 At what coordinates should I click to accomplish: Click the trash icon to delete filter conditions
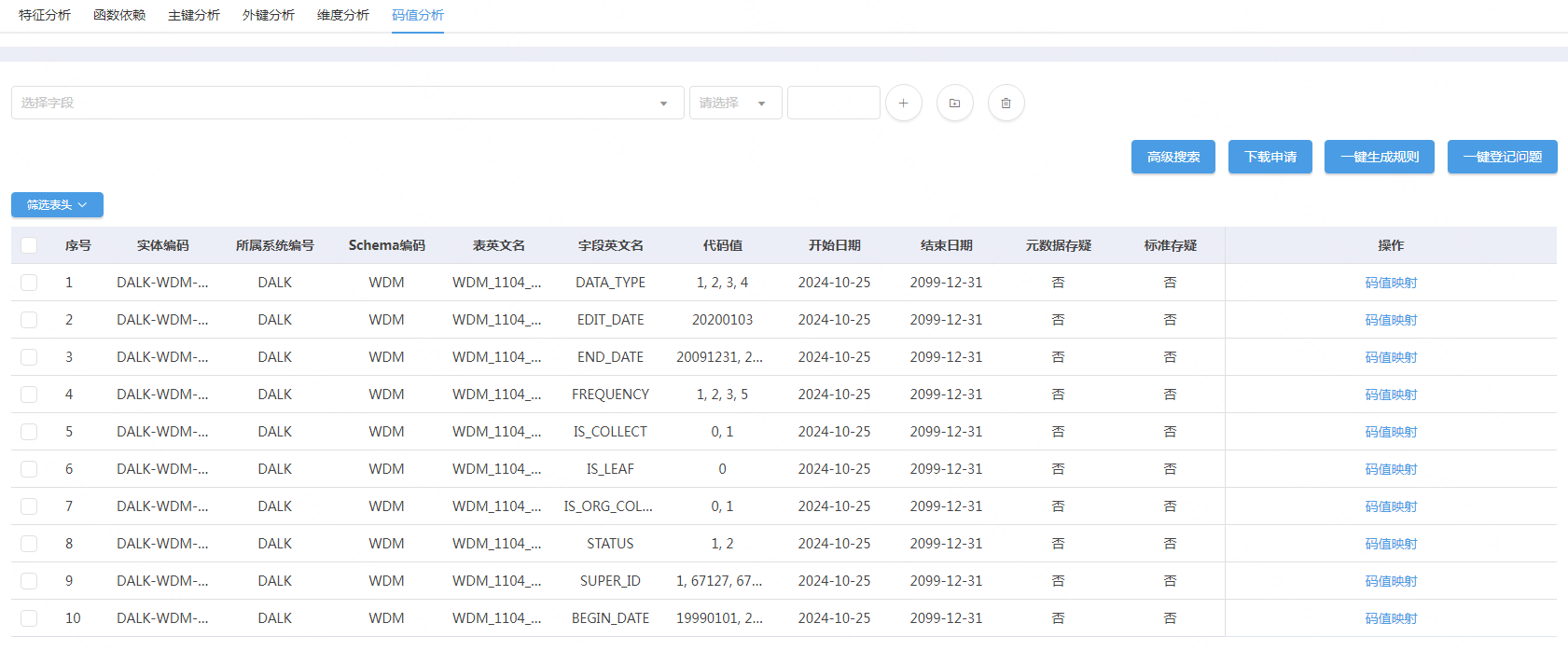point(1006,103)
